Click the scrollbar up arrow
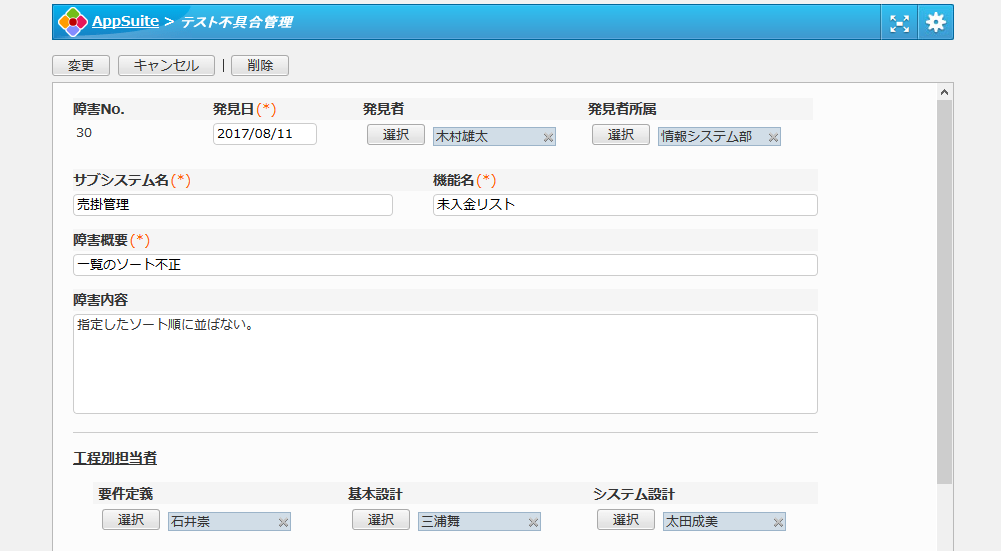The width and height of the screenshot is (1001, 551). [x=944, y=92]
